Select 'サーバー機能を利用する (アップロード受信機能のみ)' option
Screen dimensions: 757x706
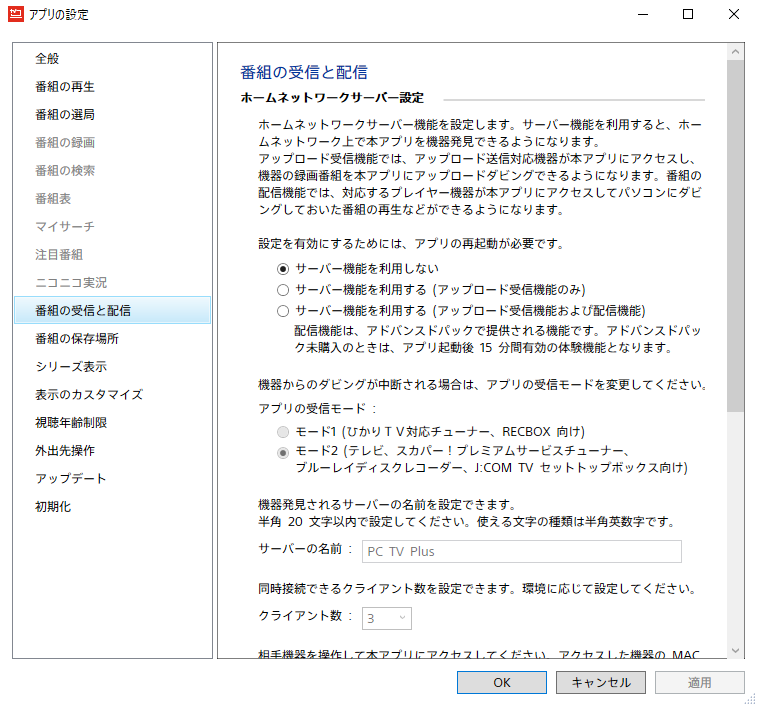[283, 289]
